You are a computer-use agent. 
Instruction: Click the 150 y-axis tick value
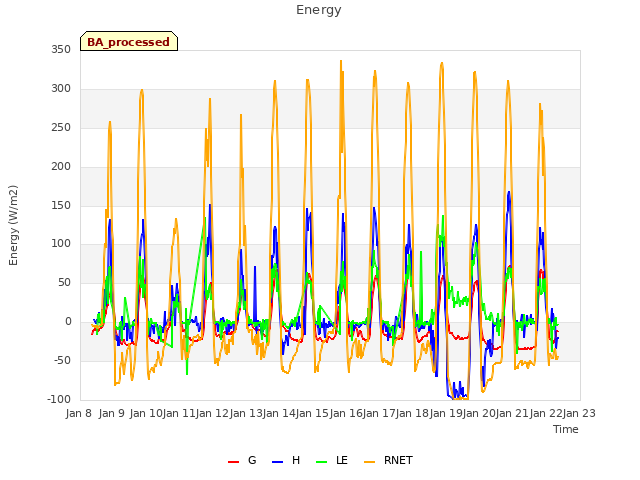coord(61,205)
